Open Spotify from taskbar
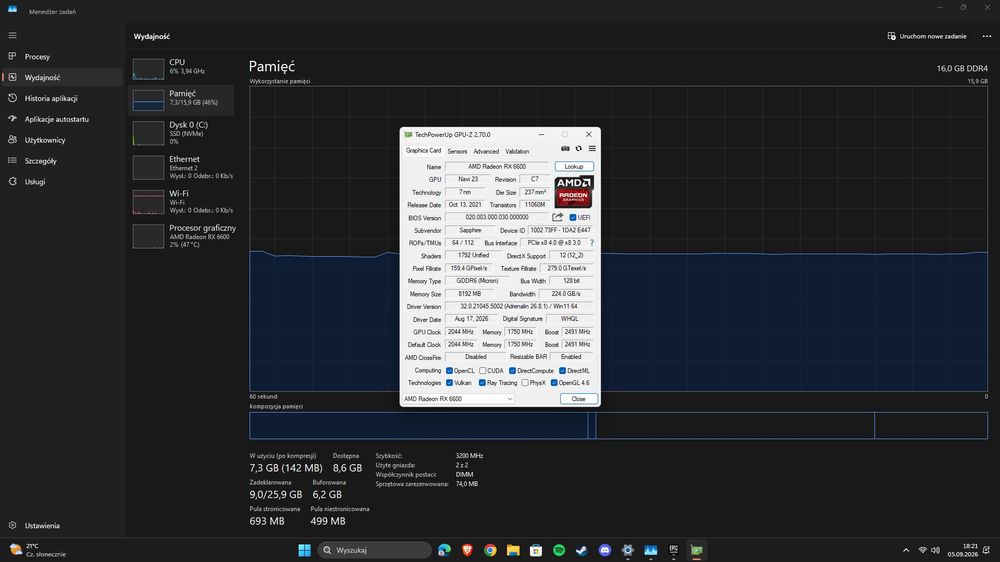This screenshot has height=562, width=1000. click(559, 550)
